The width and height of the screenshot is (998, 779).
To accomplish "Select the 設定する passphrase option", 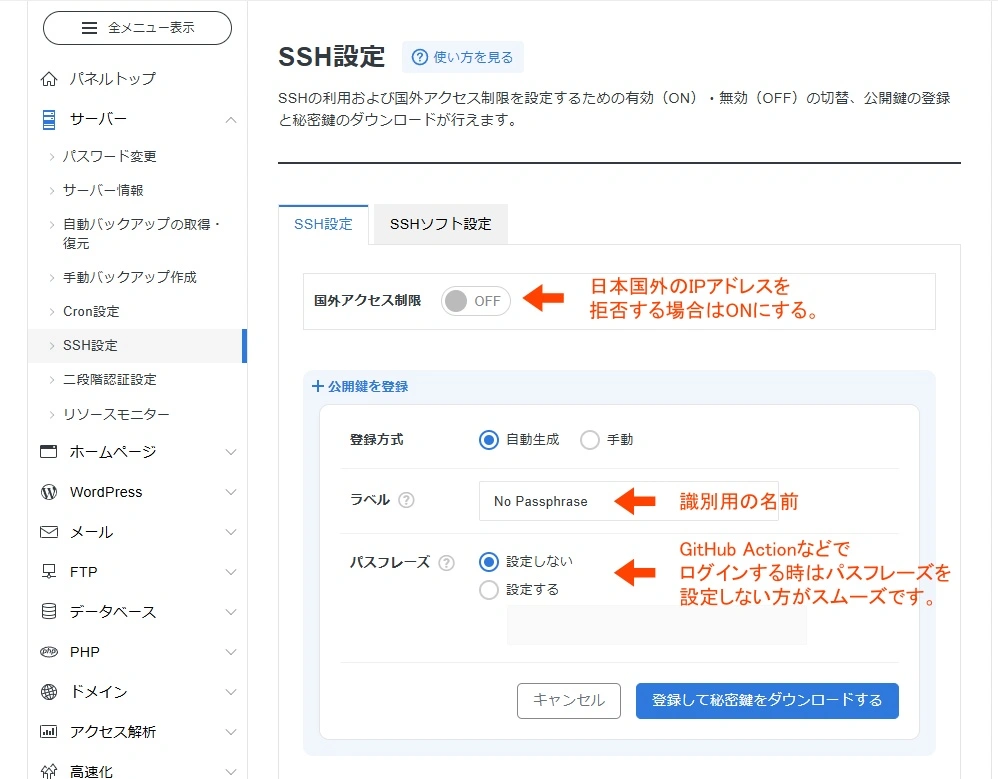I will click(489, 590).
